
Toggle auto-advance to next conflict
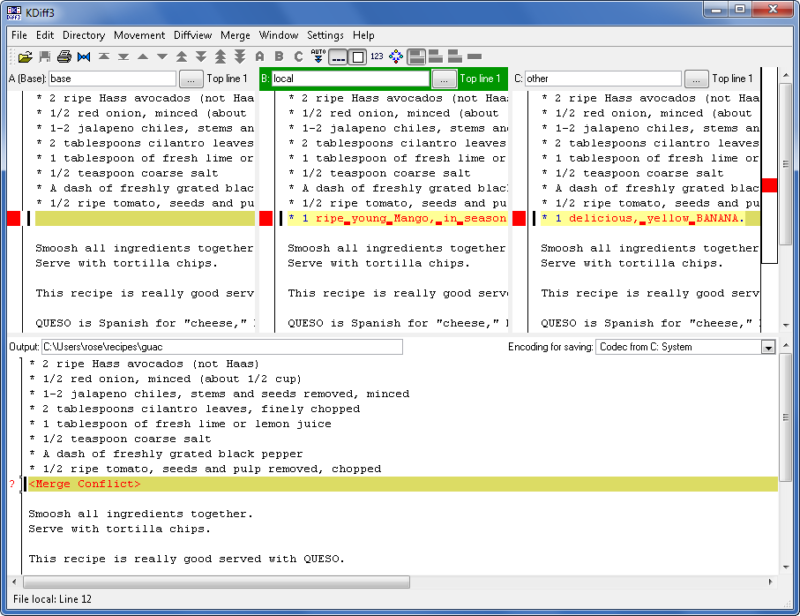click(x=318, y=56)
